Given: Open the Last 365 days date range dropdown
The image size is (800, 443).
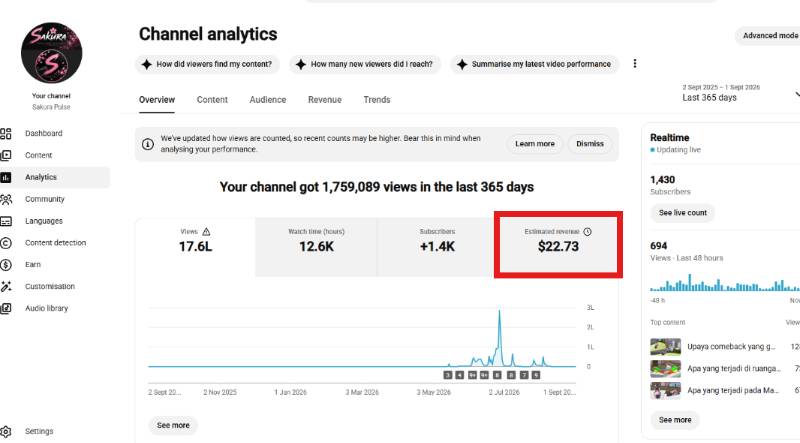Looking at the screenshot, I should (740, 93).
